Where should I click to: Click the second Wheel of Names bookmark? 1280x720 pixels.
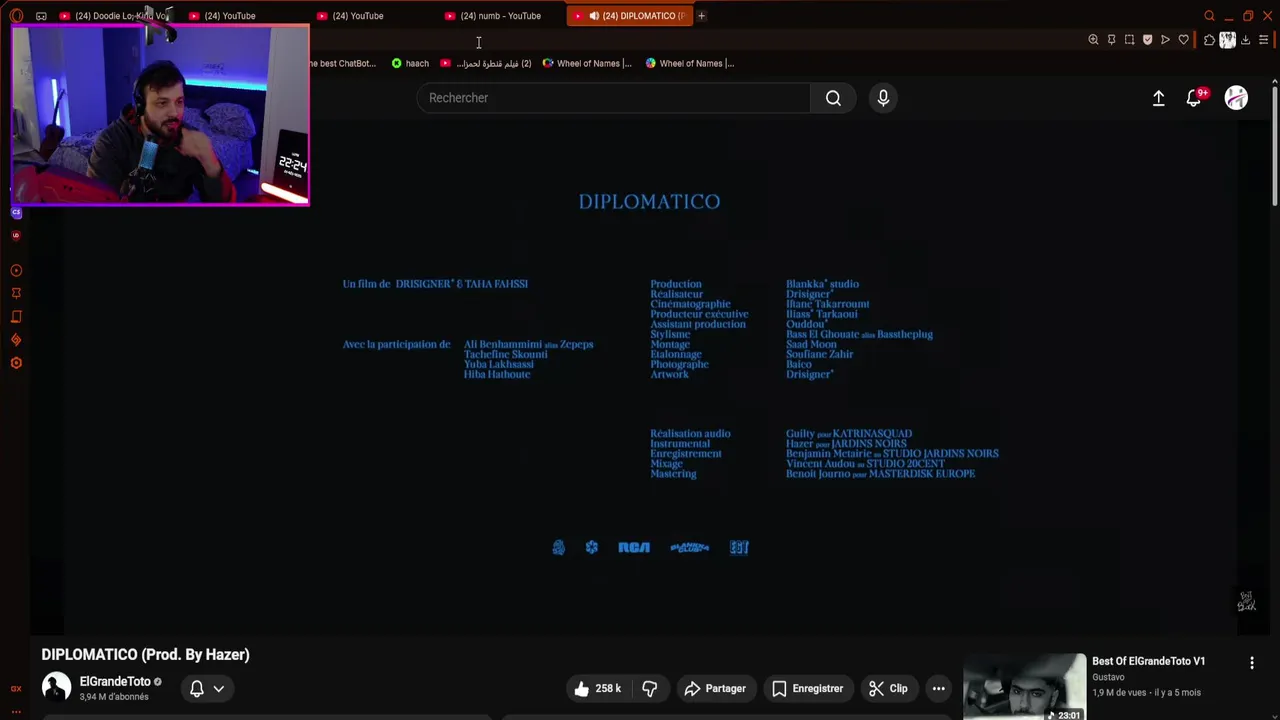690,63
